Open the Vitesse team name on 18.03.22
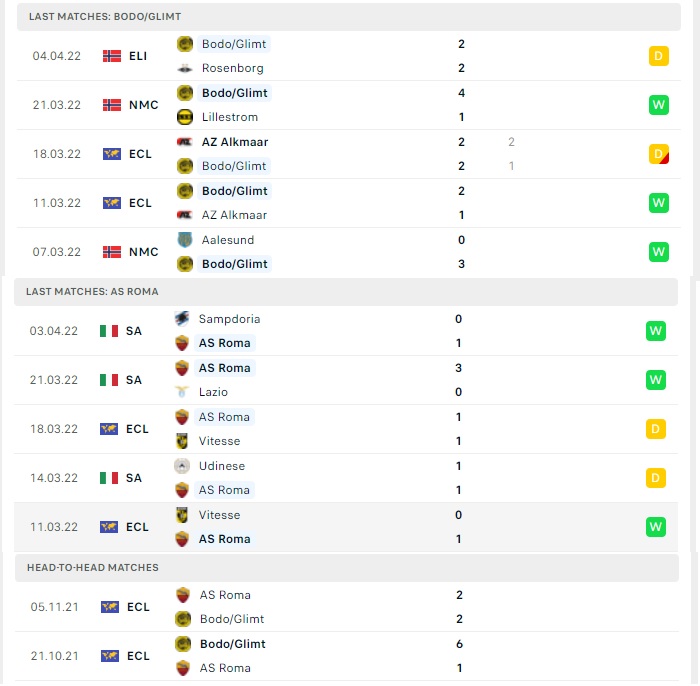The width and height of the screenshot is (700, 686). 219,441
